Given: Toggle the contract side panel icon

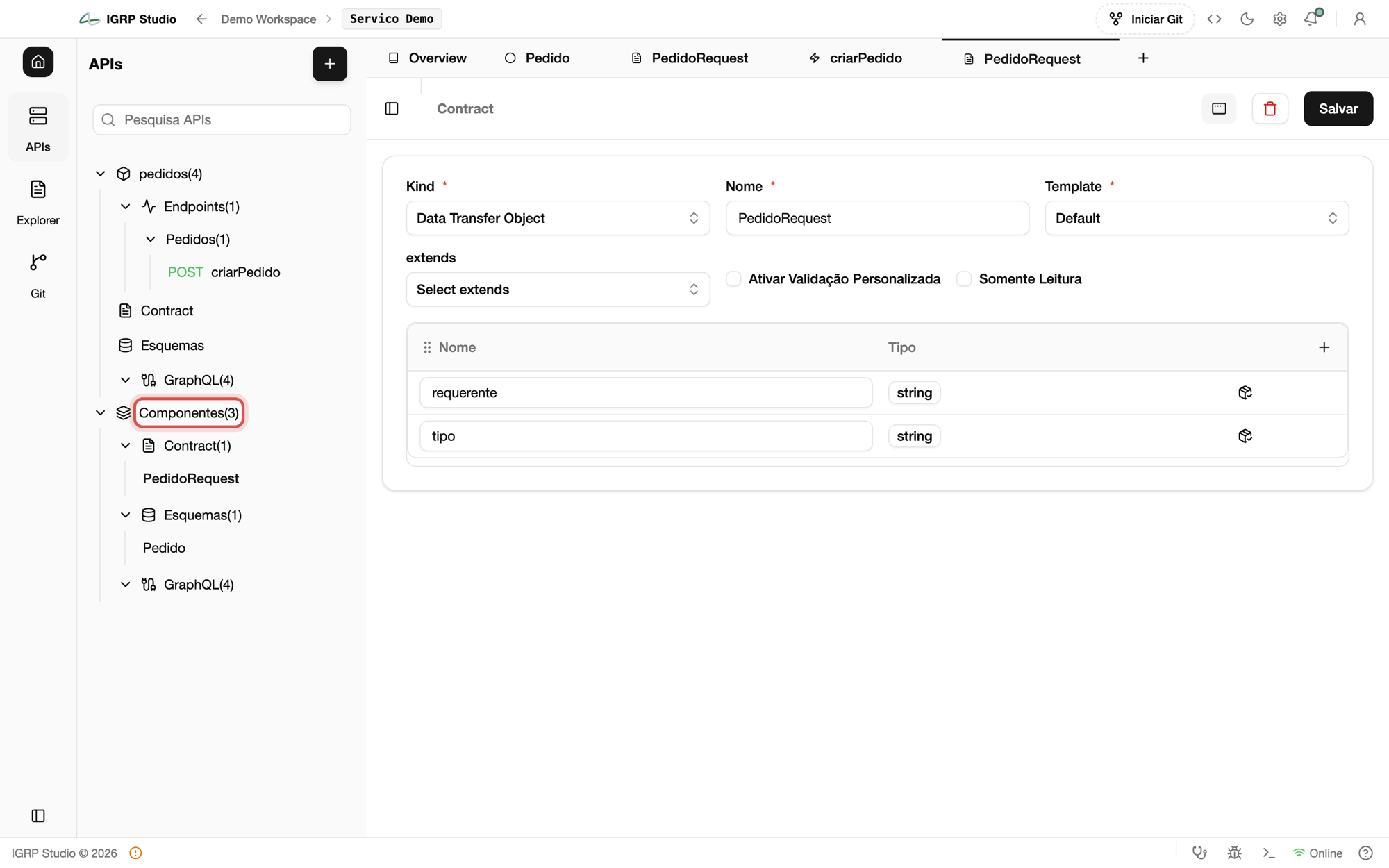Looking at the screenshot, I should pyautogui.click(x=392, y=108).
